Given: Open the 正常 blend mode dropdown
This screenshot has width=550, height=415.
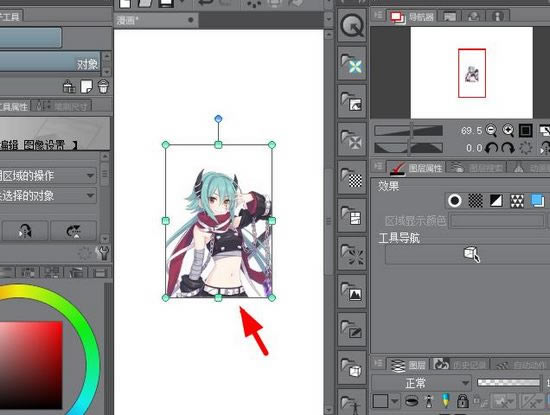Looking at the screenshot, I should pyautogui.click(x=421, y=383).
